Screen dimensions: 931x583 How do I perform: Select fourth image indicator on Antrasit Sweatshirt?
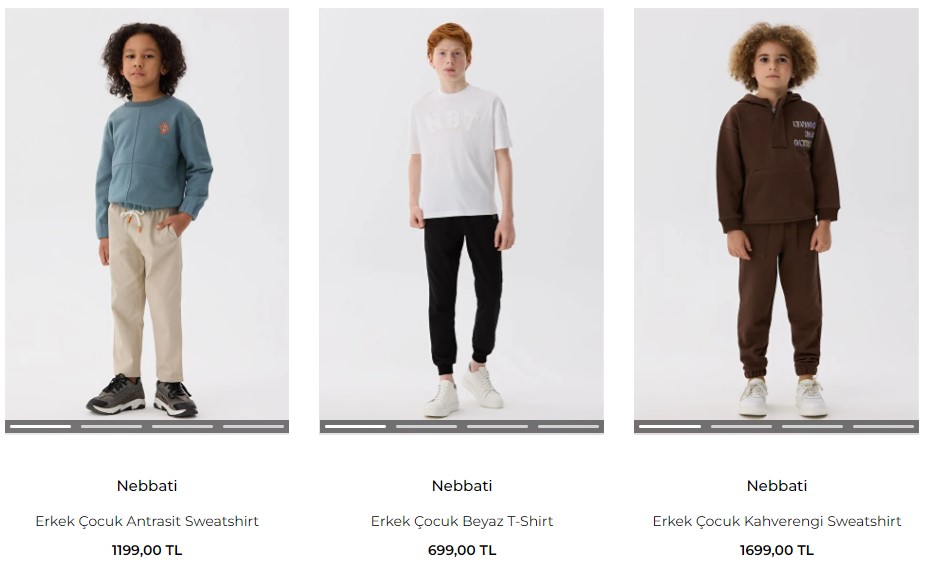point(254,426)
